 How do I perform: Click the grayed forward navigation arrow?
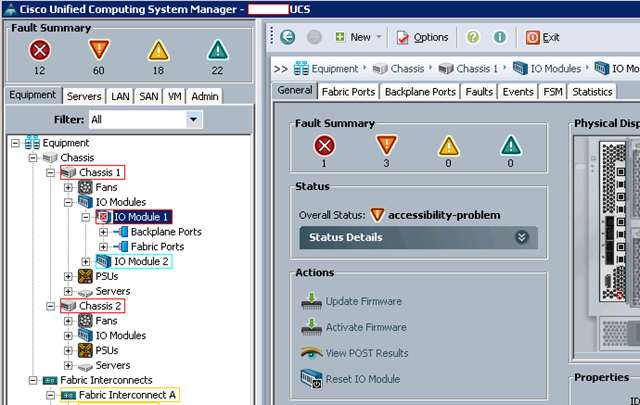[314, 37]
